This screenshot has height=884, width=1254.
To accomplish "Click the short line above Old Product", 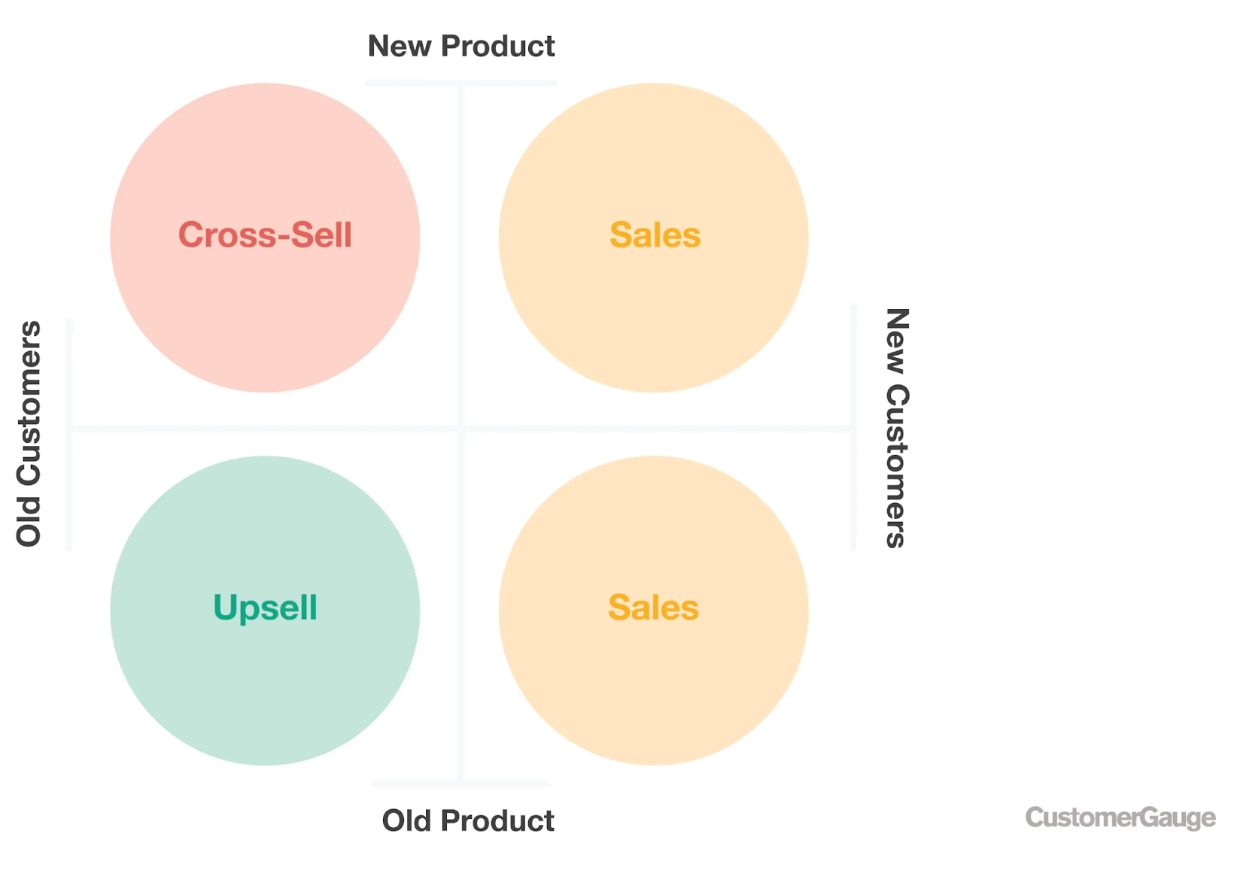I will tap(461, 783).
